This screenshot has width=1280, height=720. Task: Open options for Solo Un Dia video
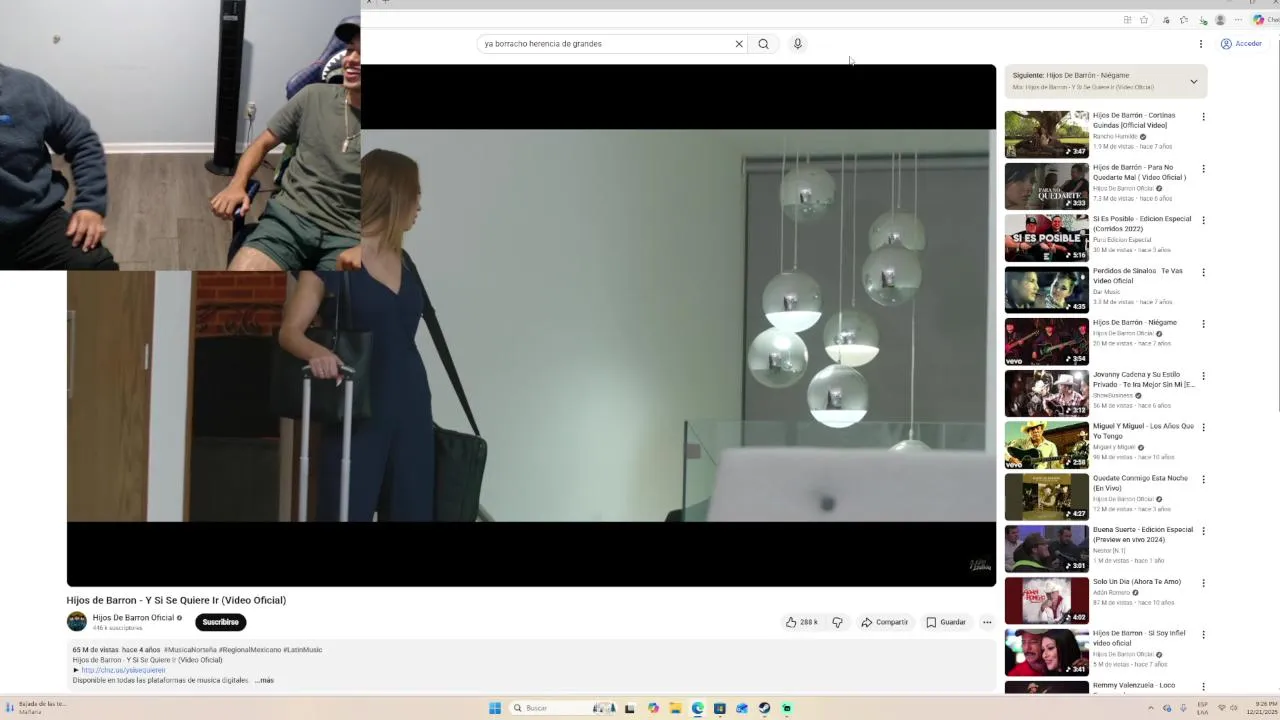point(1203,583)
